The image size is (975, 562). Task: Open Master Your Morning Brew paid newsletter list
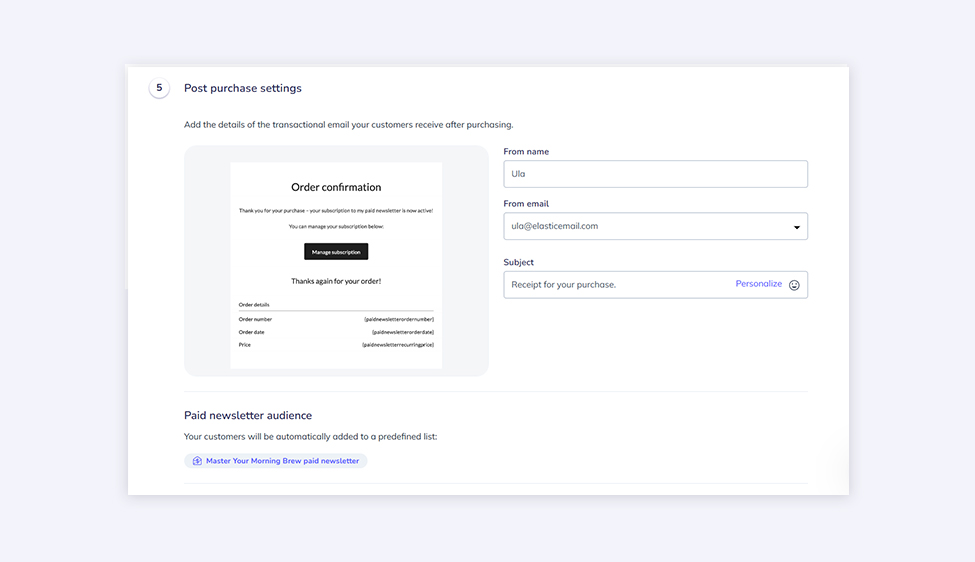click(275, 461)
